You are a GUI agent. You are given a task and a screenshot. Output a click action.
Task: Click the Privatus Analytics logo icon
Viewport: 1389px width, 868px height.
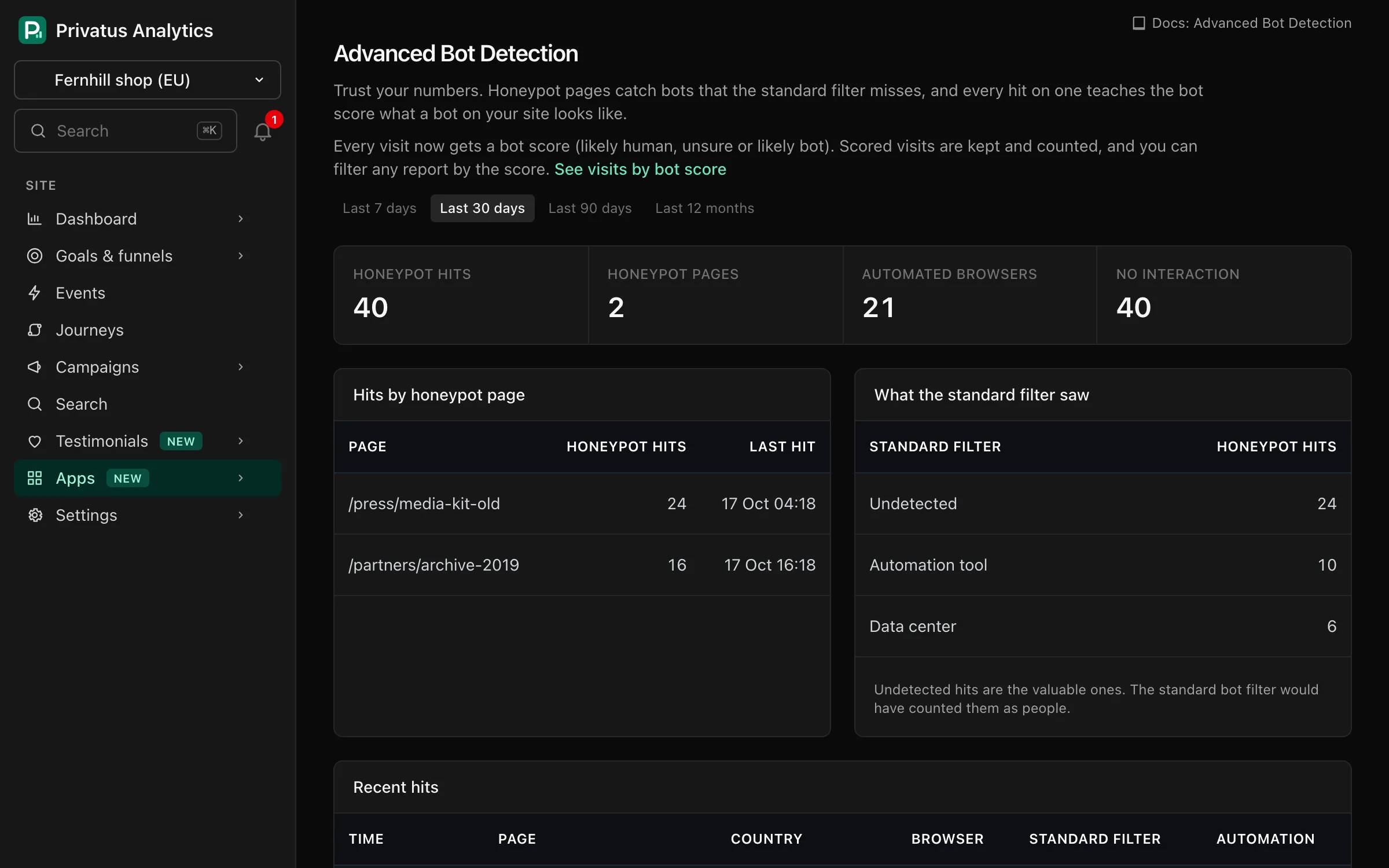[x=32, y=30]
